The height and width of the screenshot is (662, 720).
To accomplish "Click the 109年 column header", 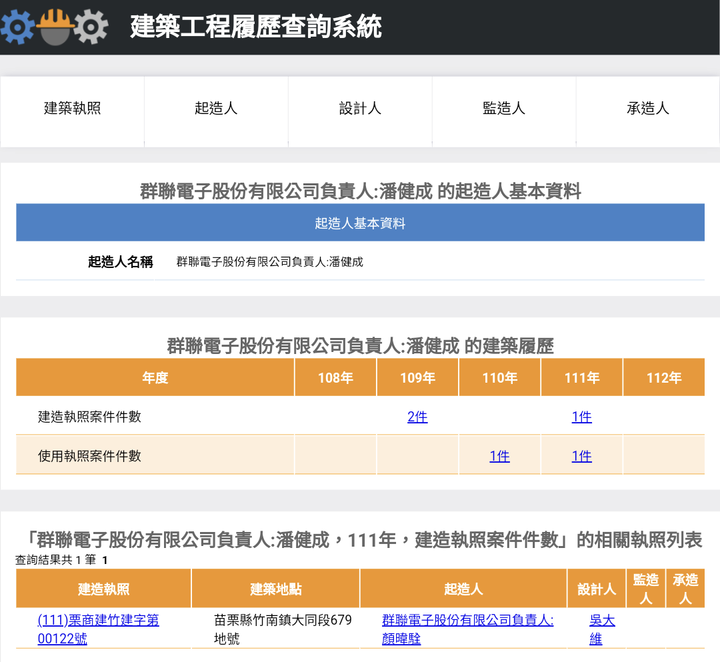I will (x=417, y=377).
